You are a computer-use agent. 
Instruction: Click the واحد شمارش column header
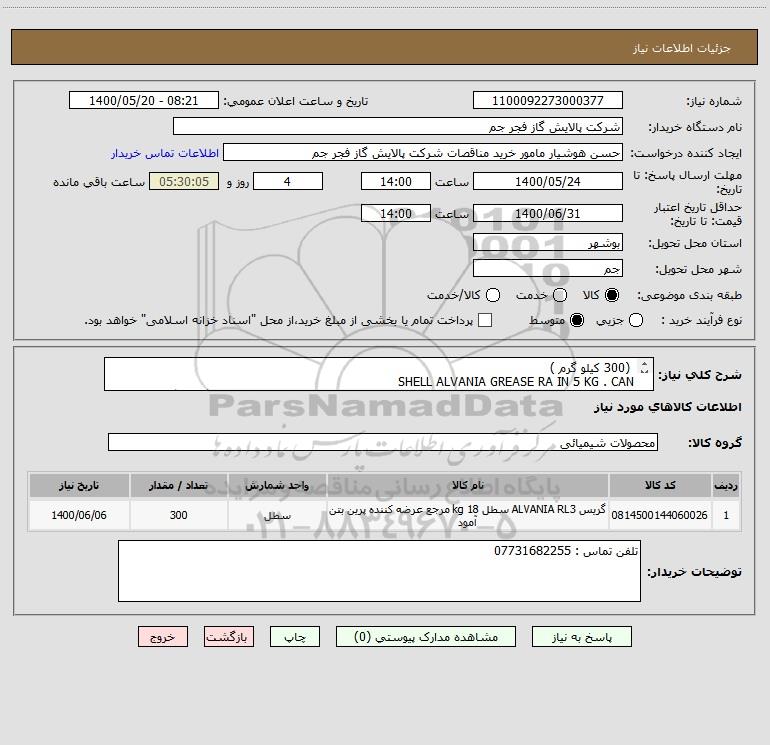[x=277, y=485]
